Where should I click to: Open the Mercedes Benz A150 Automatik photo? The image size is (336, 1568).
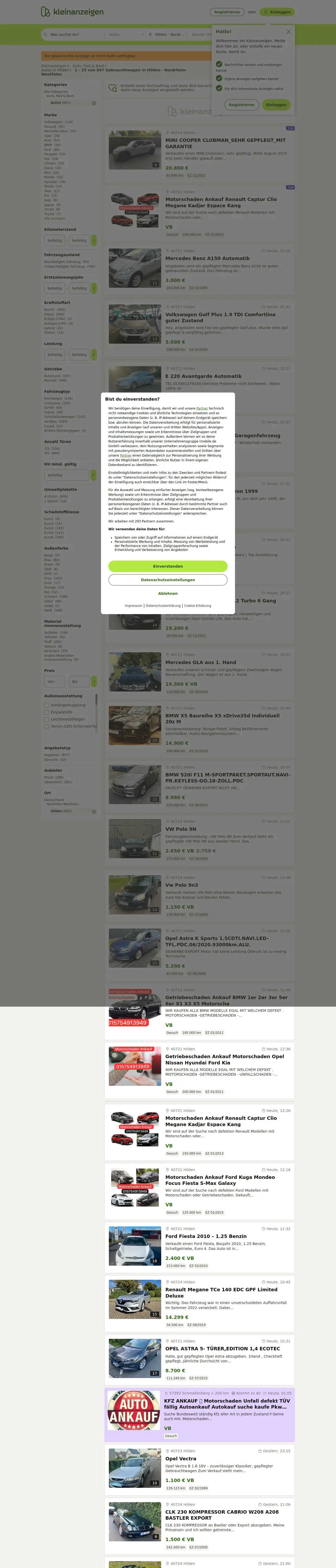point(135,268)
